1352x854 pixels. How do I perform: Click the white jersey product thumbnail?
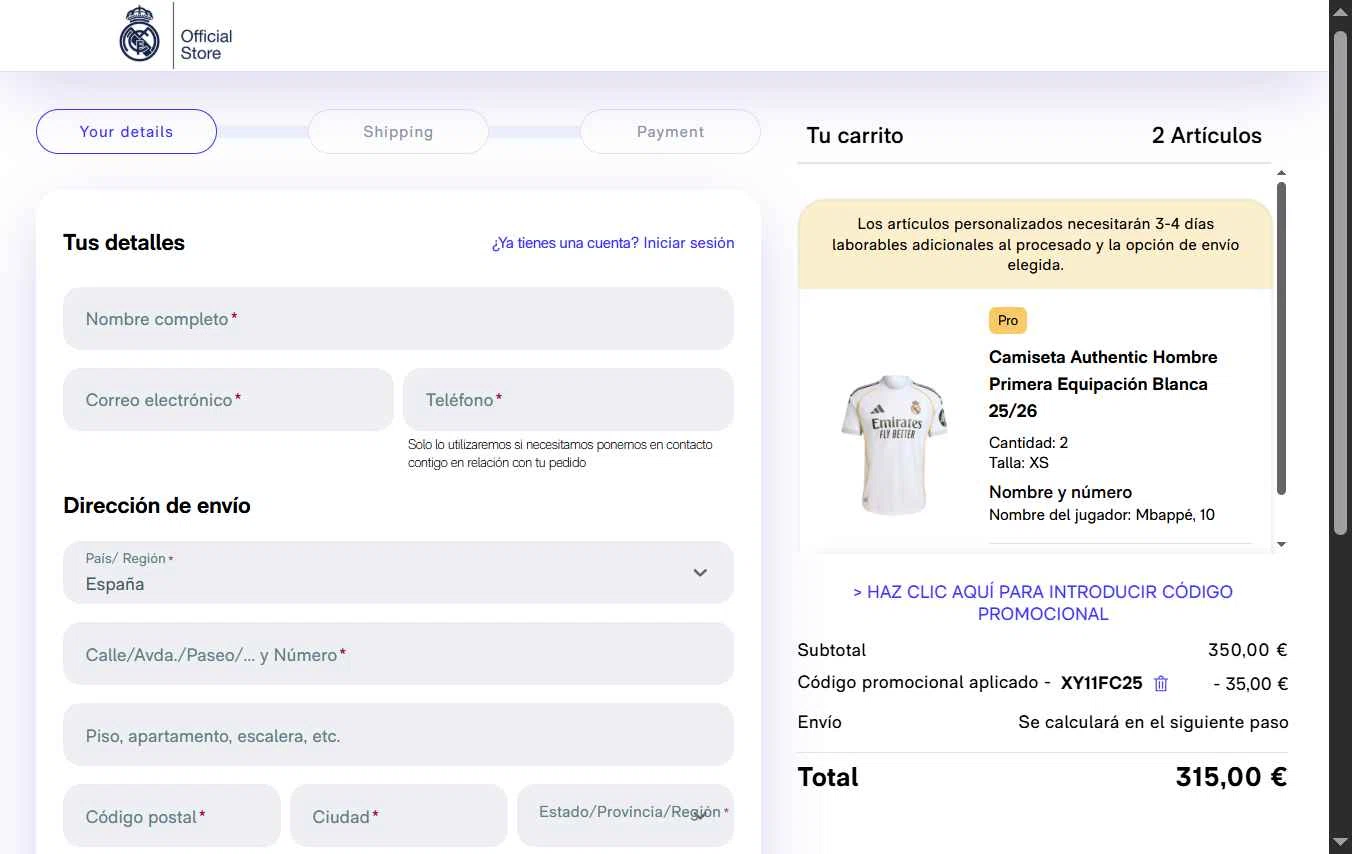(893, 443)
